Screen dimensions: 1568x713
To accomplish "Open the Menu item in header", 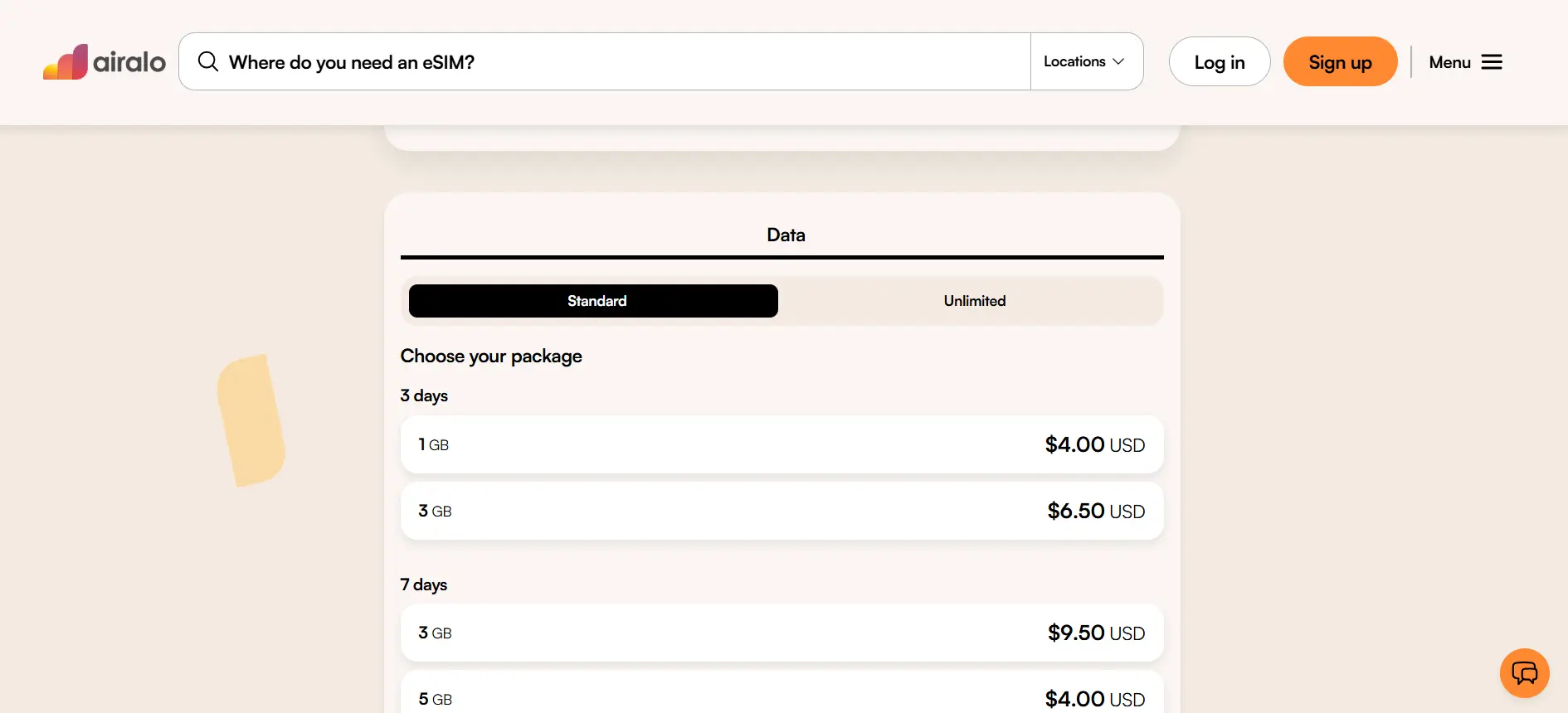I will pyautogui.click(x=1449, y=62).
